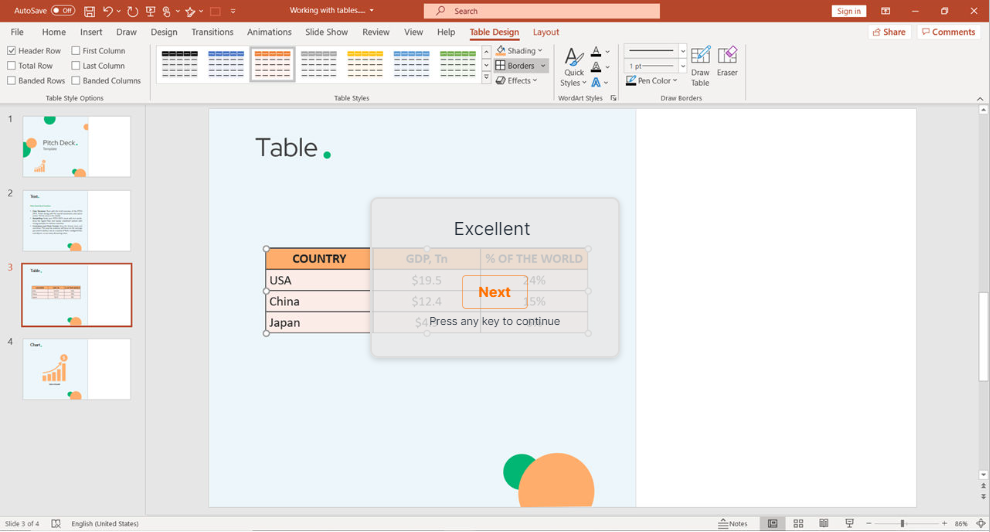Enable the Banded Rows checkbox
This screenshot has width=990, height=532.
tap(11, 81)
